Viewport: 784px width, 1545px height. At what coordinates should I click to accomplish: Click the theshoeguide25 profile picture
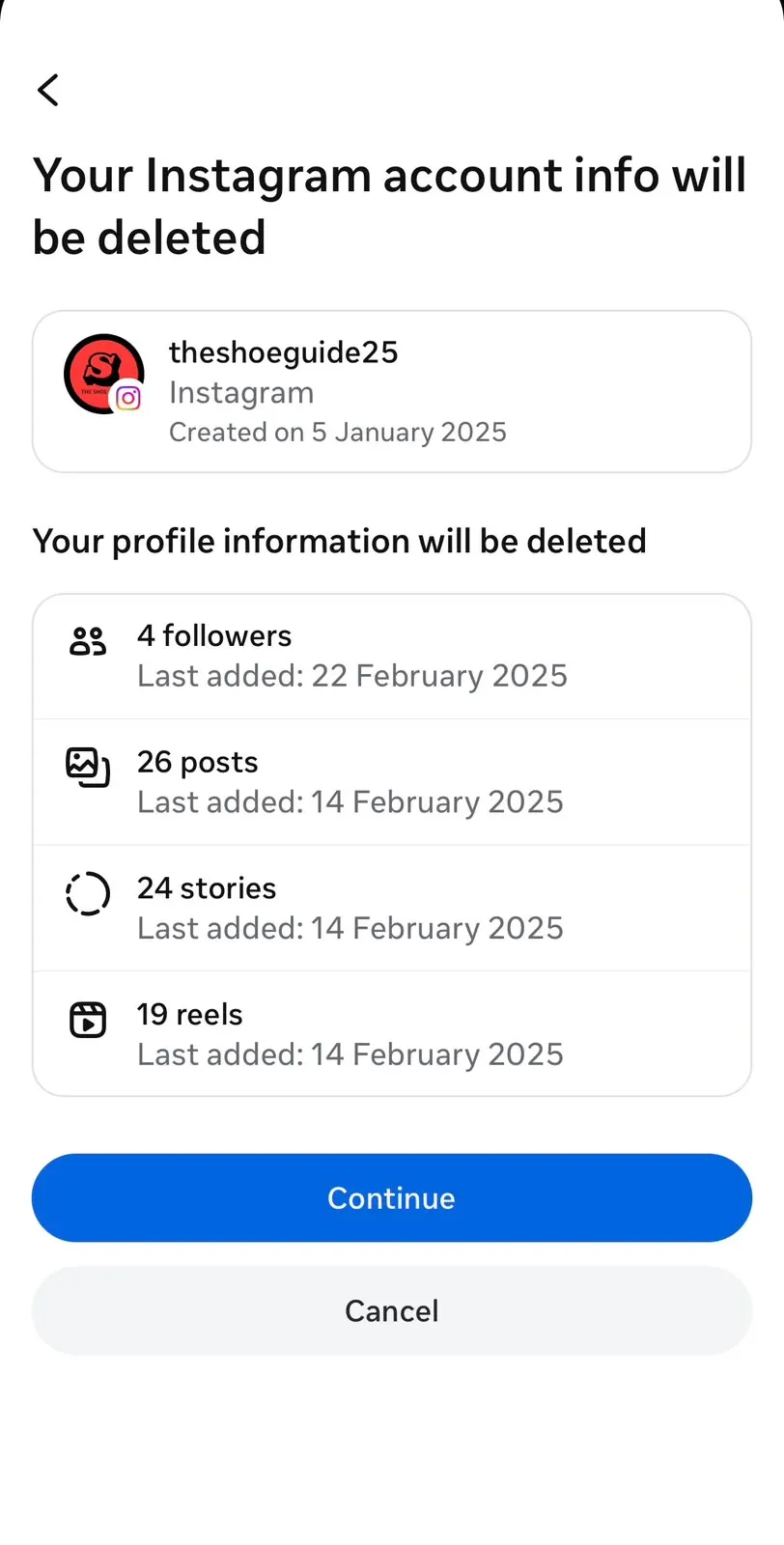tap(103, 374)
